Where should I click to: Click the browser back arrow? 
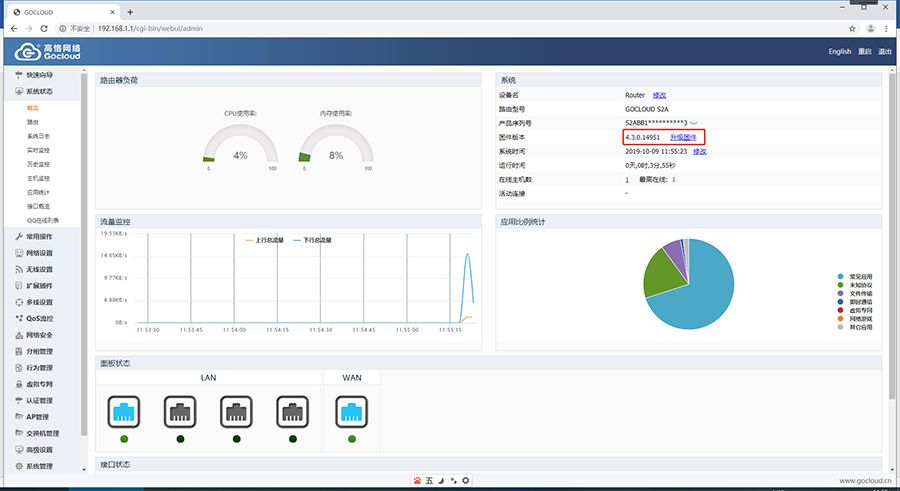(13, 28)
